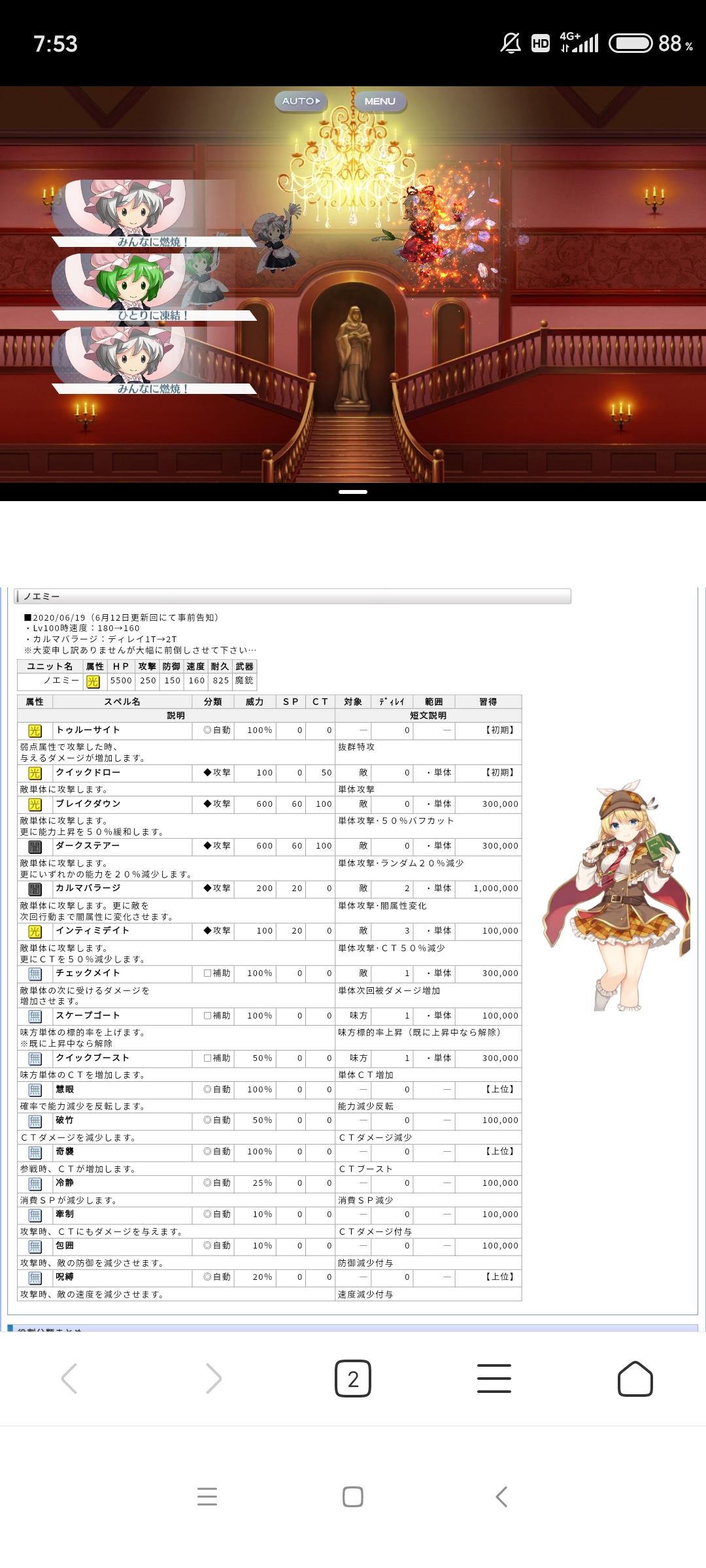Tap the カルマバラージ skill name
This screenshot has width=706, height=1568.
(88, 888)
